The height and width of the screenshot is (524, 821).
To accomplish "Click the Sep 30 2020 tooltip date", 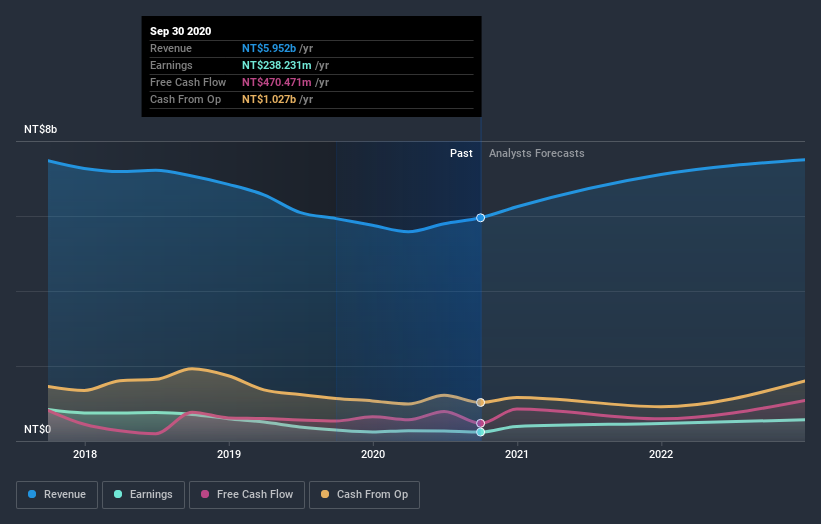I will (x=181, y=31).
